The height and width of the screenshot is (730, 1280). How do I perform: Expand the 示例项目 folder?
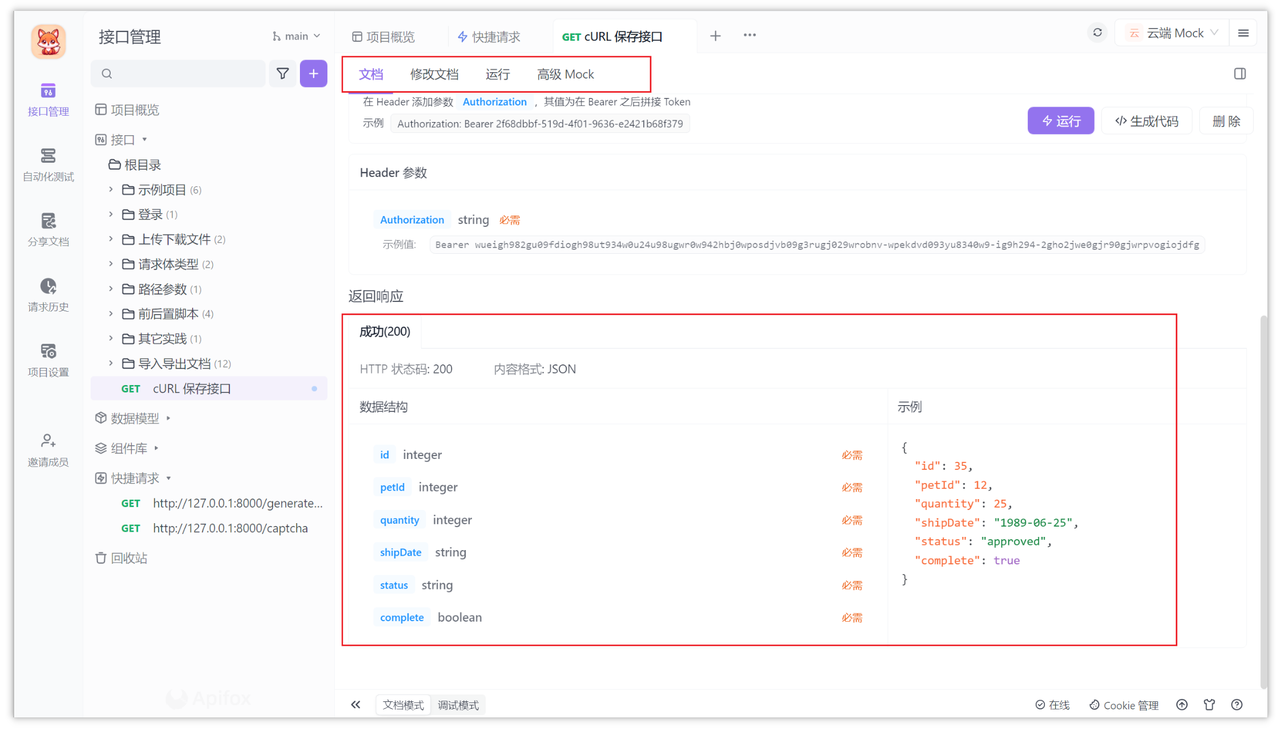point(111,189)
